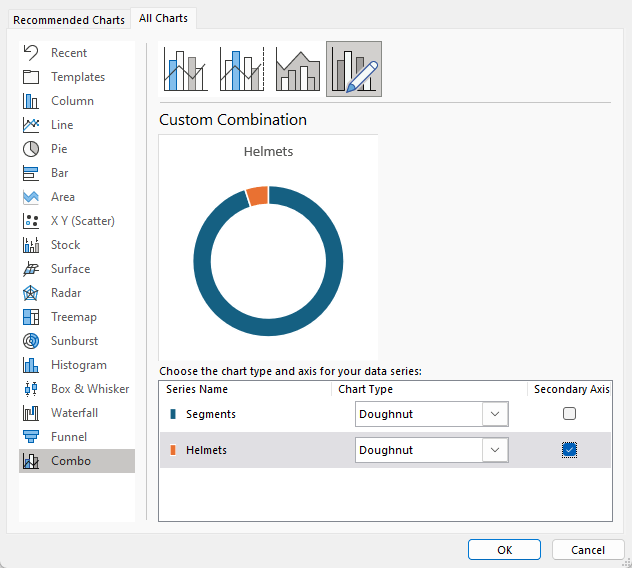Dismiss dialog with Cancel button
This screenshot has width=632, height=568.
pyautogui.click(x=588, y=550)
